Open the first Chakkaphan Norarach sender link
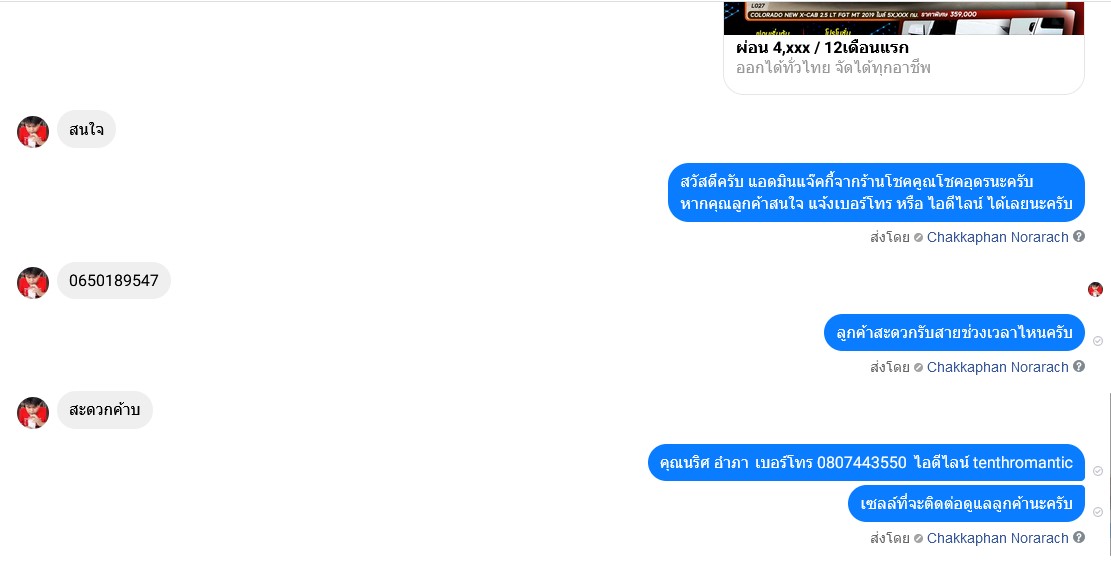 point(997,237)
